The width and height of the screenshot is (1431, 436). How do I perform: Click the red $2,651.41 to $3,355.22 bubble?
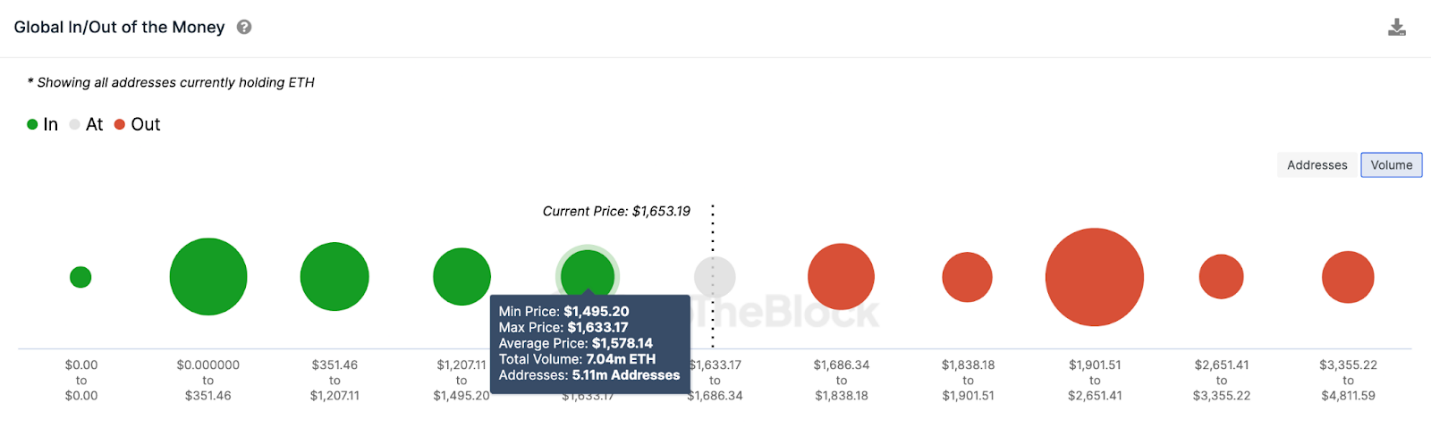(1221, 277)
